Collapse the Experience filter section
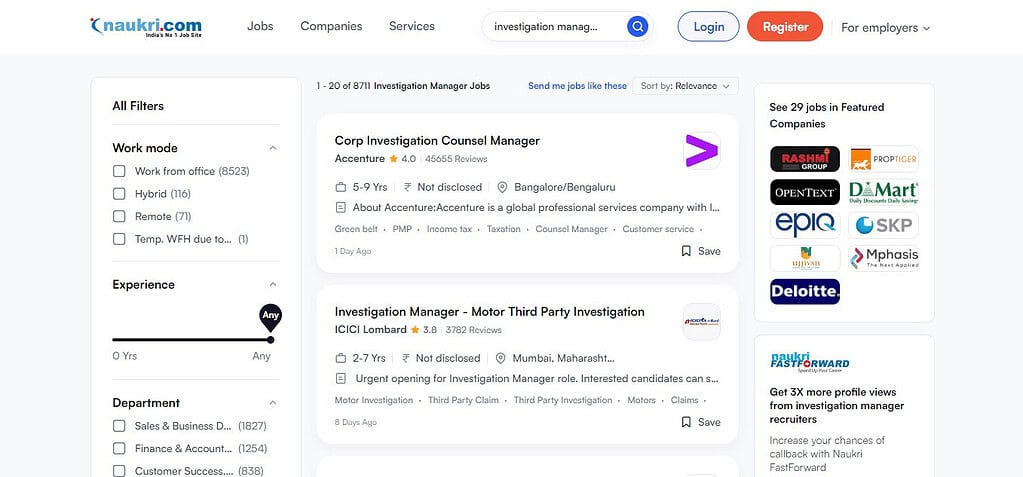 [x=273, y=285]
